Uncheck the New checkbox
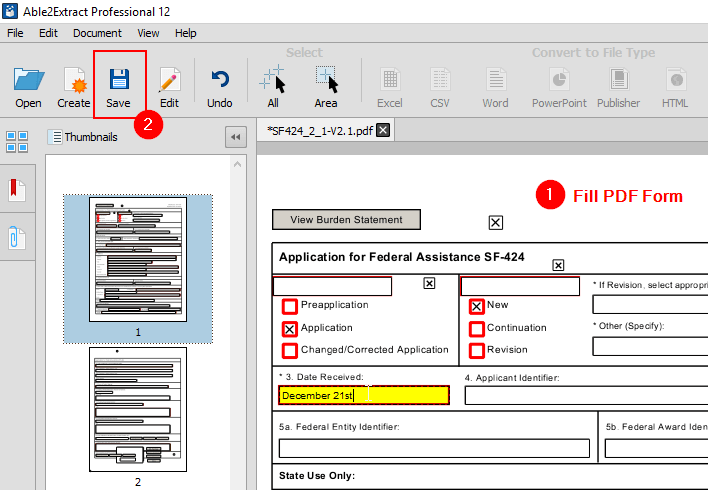The width and height of the screenshot is (708, 490). [476, 306]
